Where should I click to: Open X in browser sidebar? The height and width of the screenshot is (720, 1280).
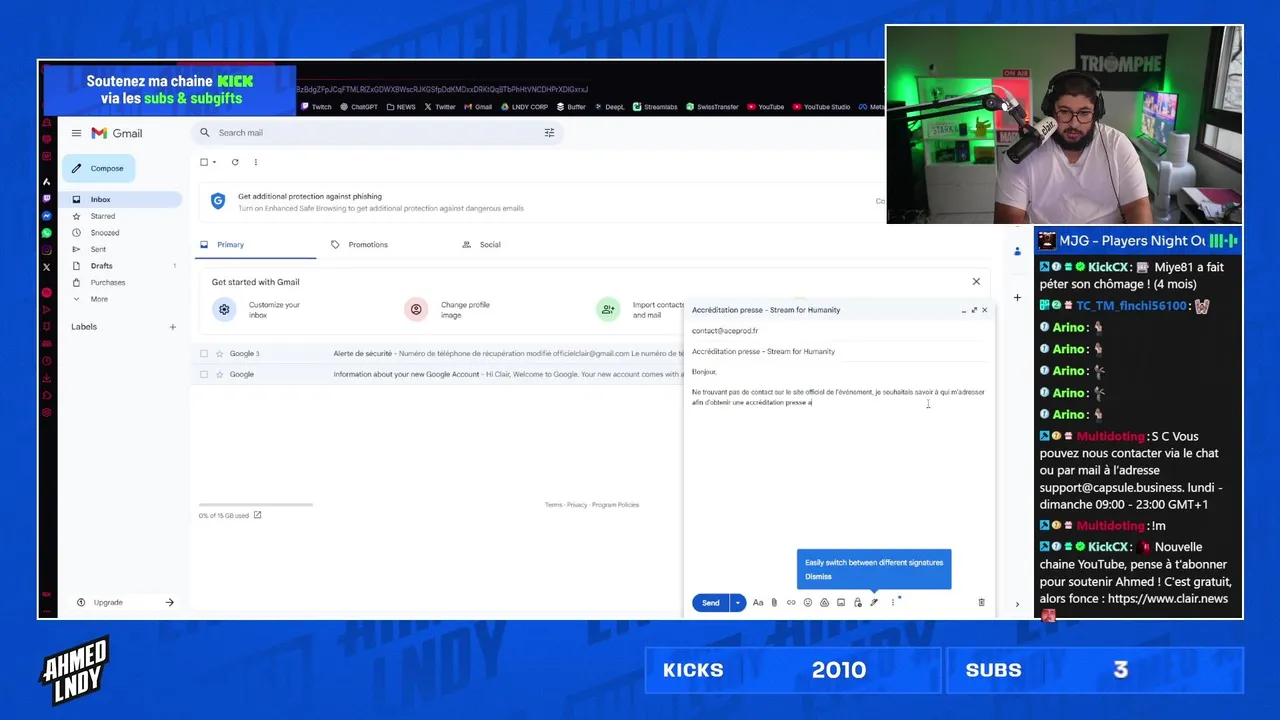pyautogui.click(x=47, y=267)
